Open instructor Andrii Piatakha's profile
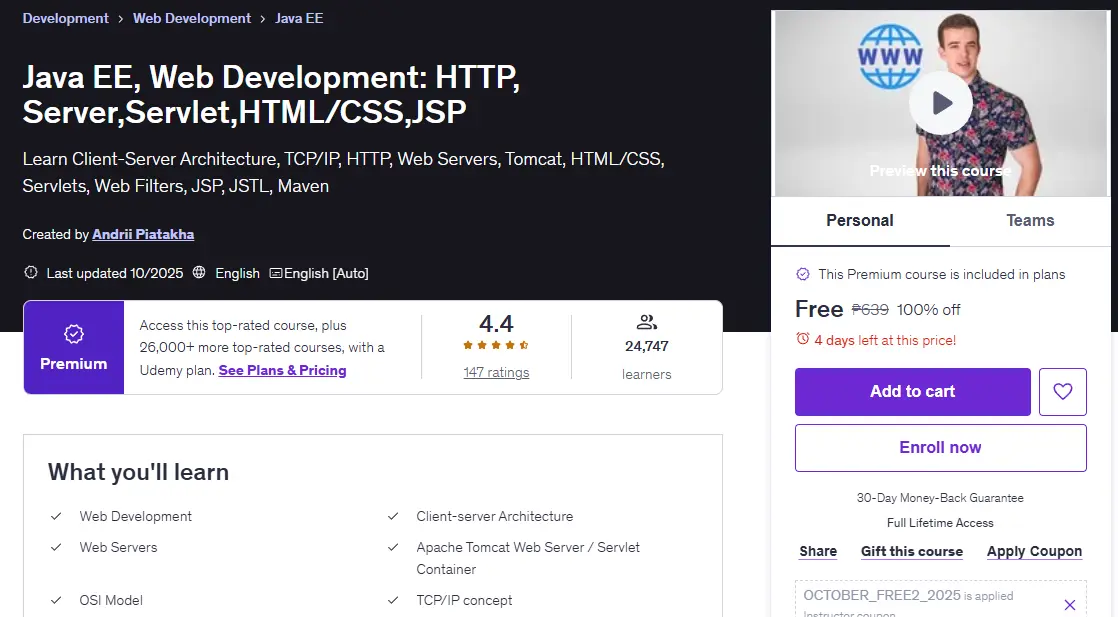The image size is (1118, 617). 143,234
